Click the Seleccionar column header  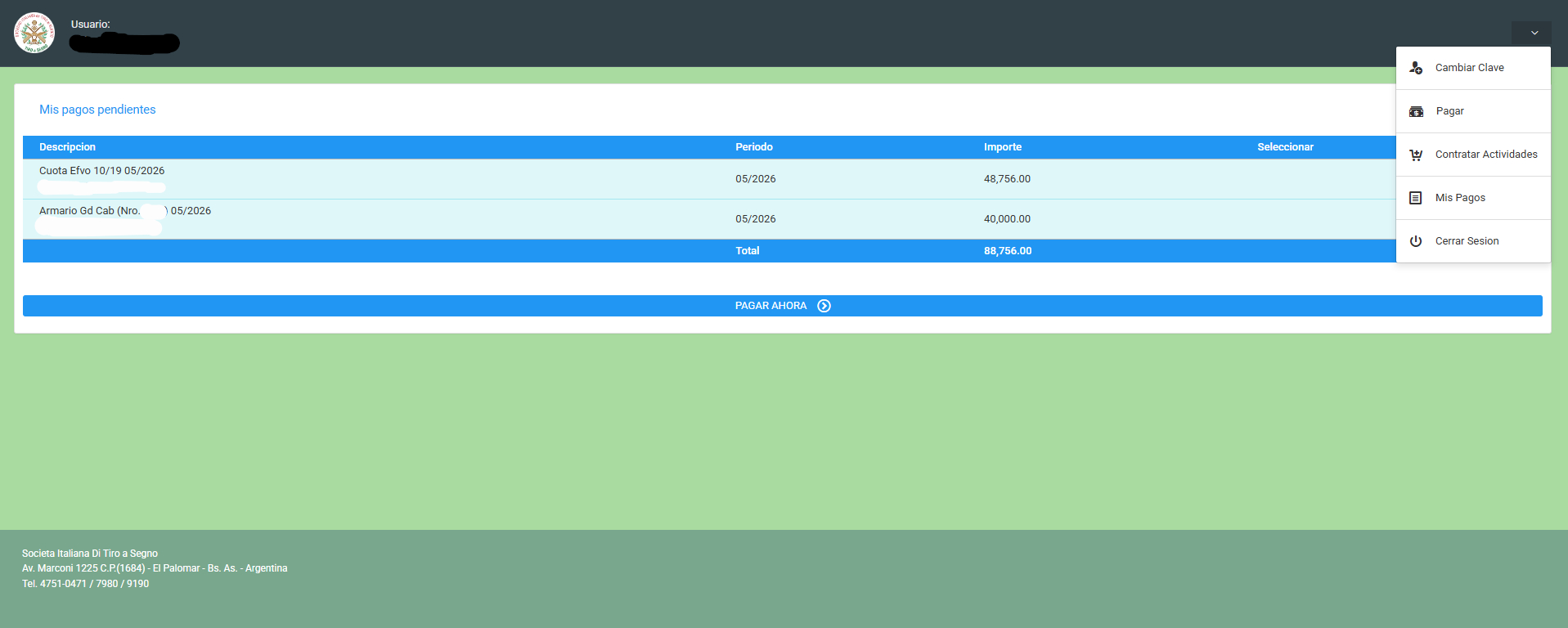point(1285,147)
